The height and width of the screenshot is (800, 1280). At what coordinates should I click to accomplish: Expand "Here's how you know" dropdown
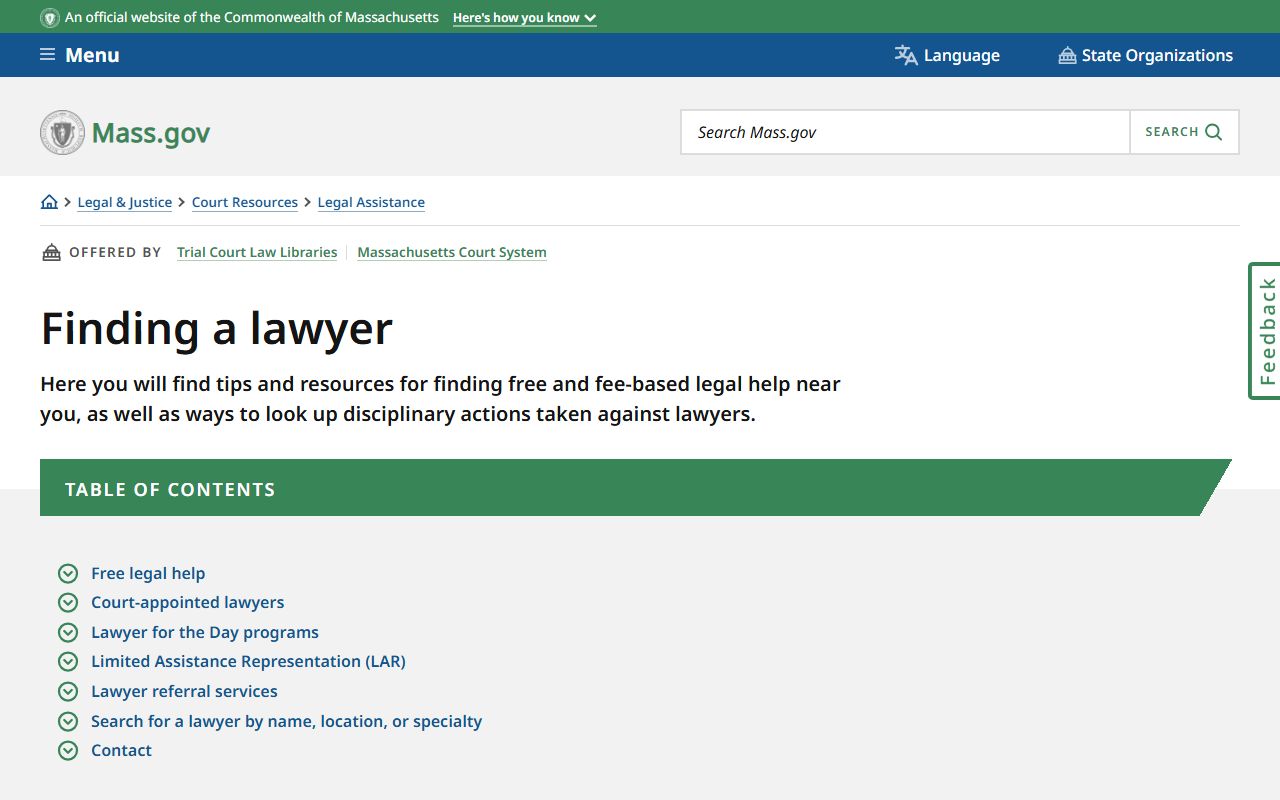524,18
